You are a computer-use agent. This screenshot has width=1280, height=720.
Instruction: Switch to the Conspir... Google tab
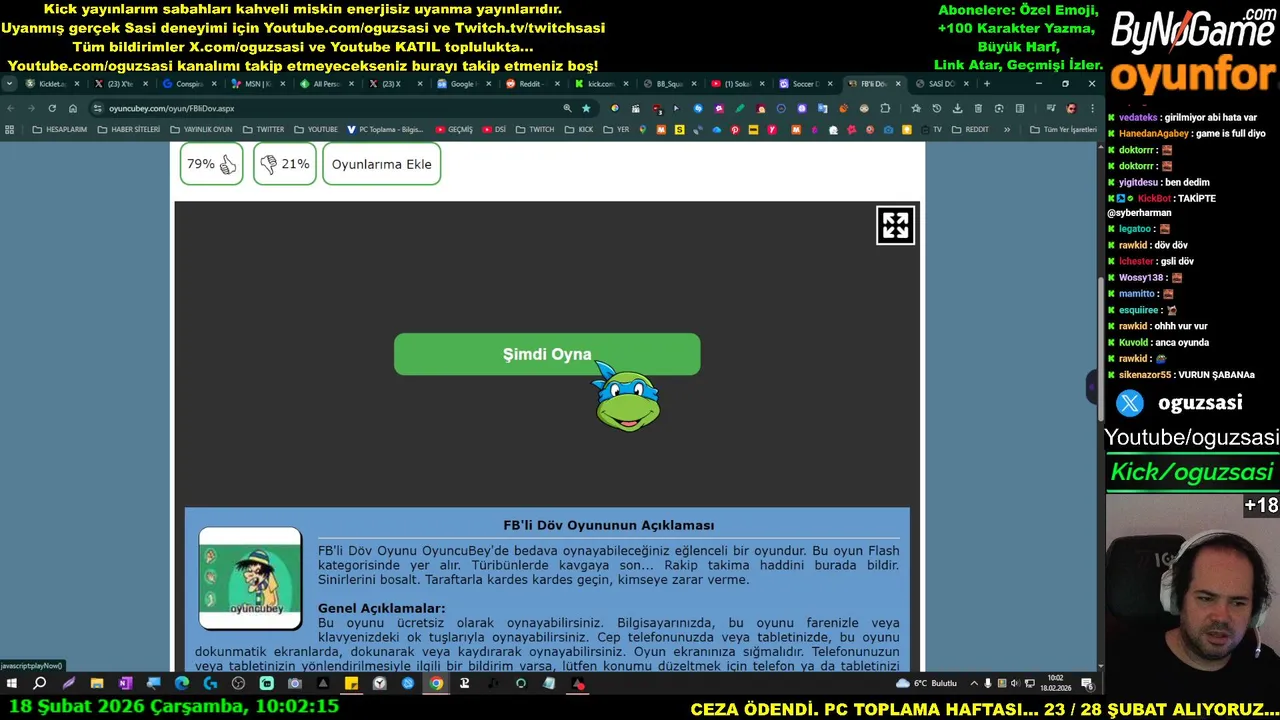pyautogui.click(x=188, y=84)
